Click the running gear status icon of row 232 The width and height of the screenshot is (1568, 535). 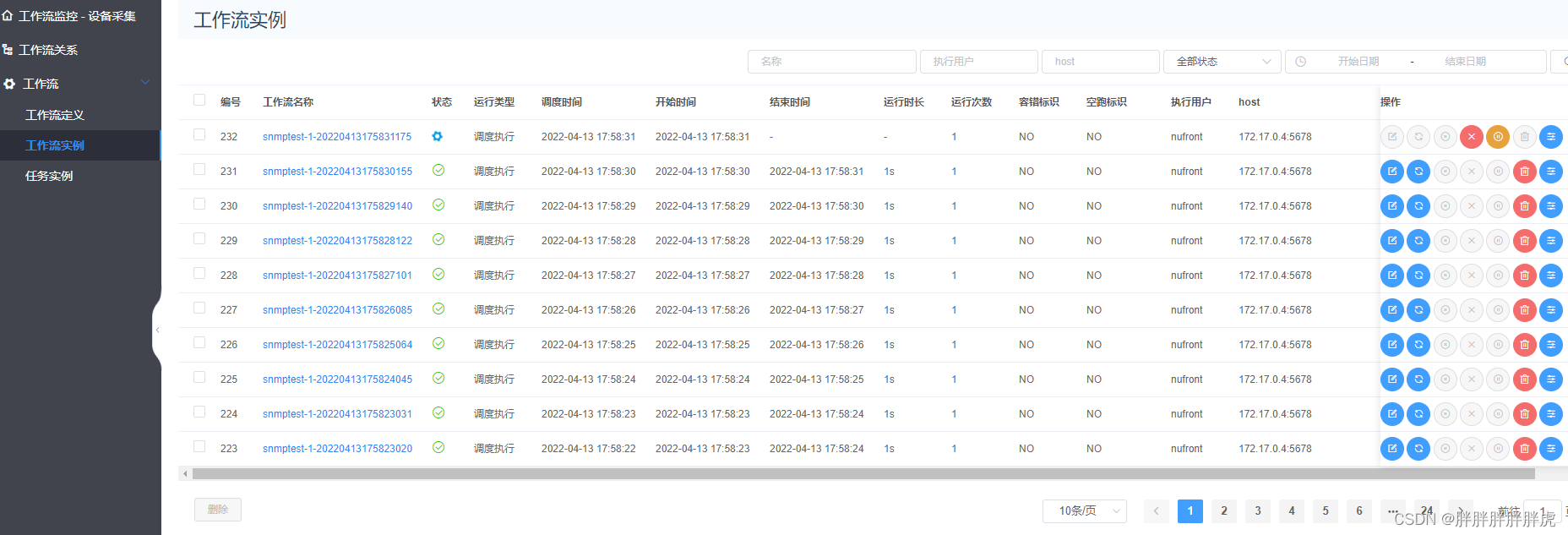click(438, 136)
